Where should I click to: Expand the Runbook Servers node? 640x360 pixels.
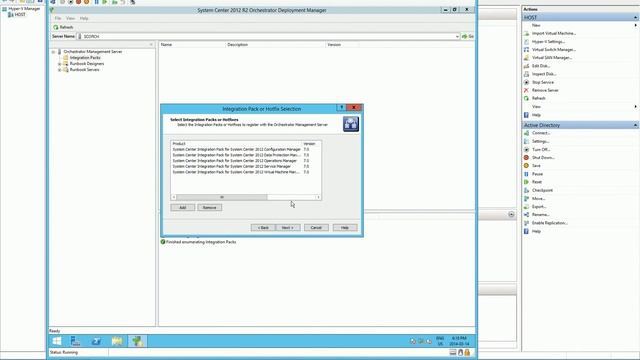coord(60,70)
